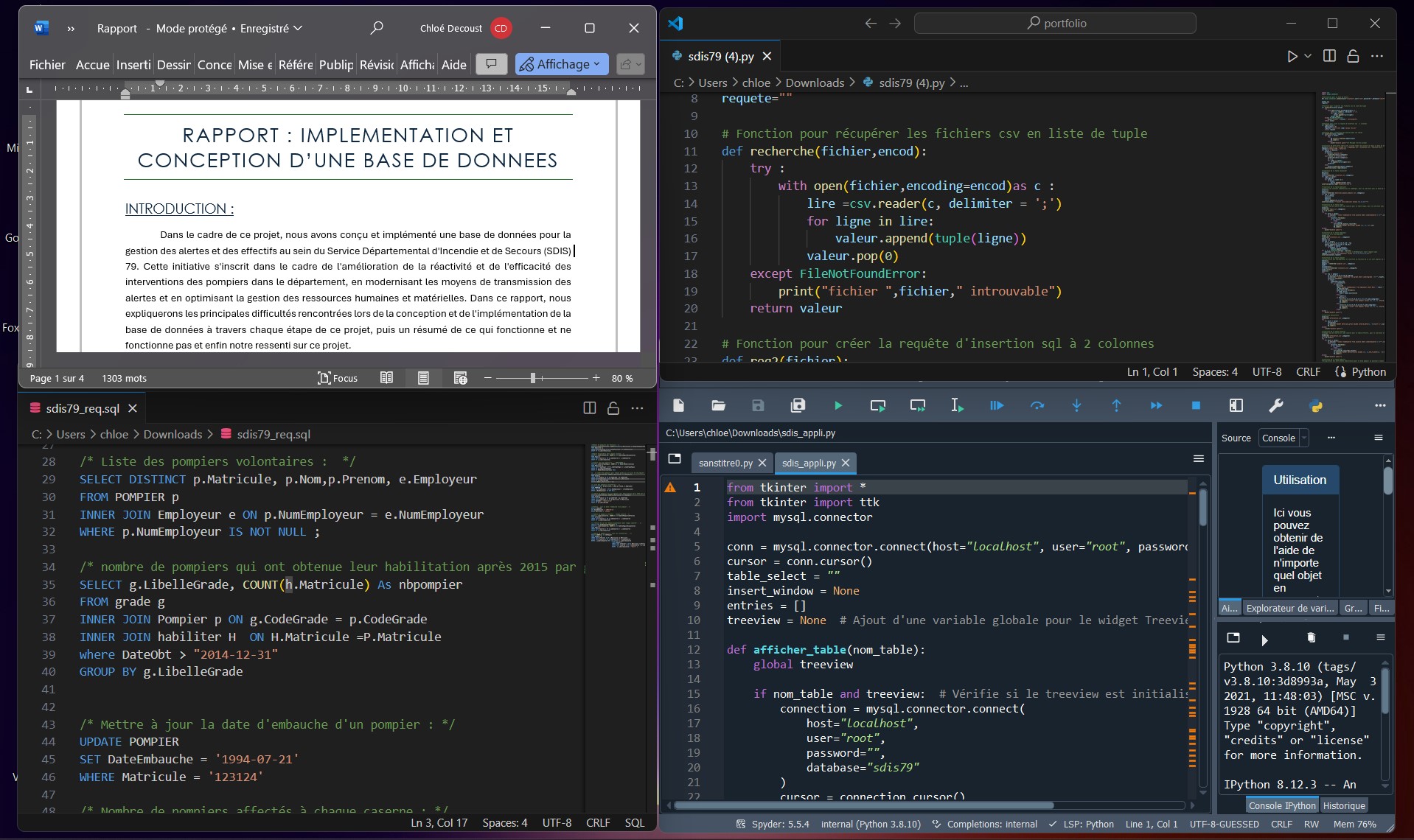Run the Python file in VS Code
This screenshot has width=1414, height=840.
(x=1292, y=55)
